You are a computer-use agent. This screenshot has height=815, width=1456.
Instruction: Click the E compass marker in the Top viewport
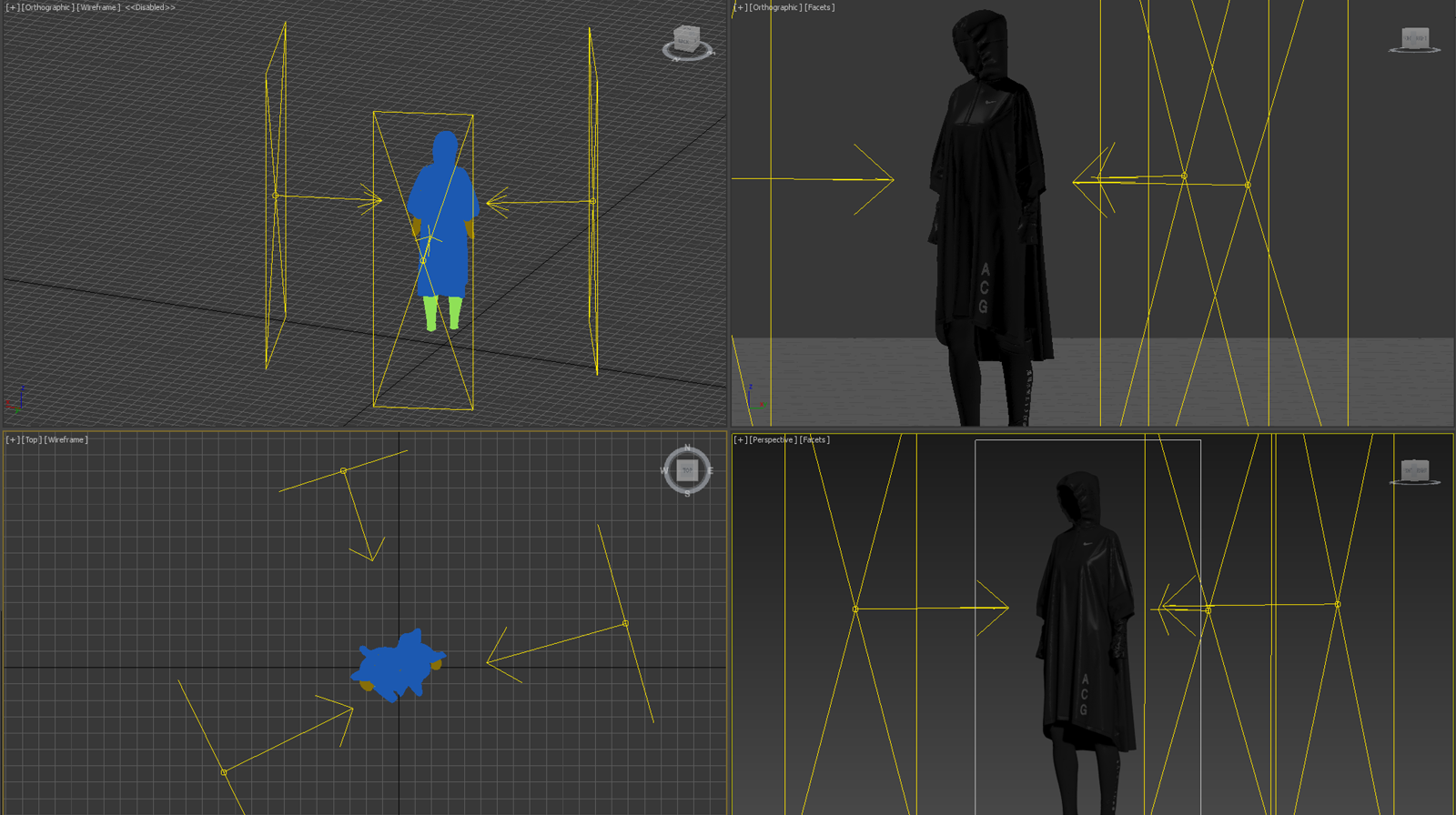pyautogui.click(x=710, y=470)
